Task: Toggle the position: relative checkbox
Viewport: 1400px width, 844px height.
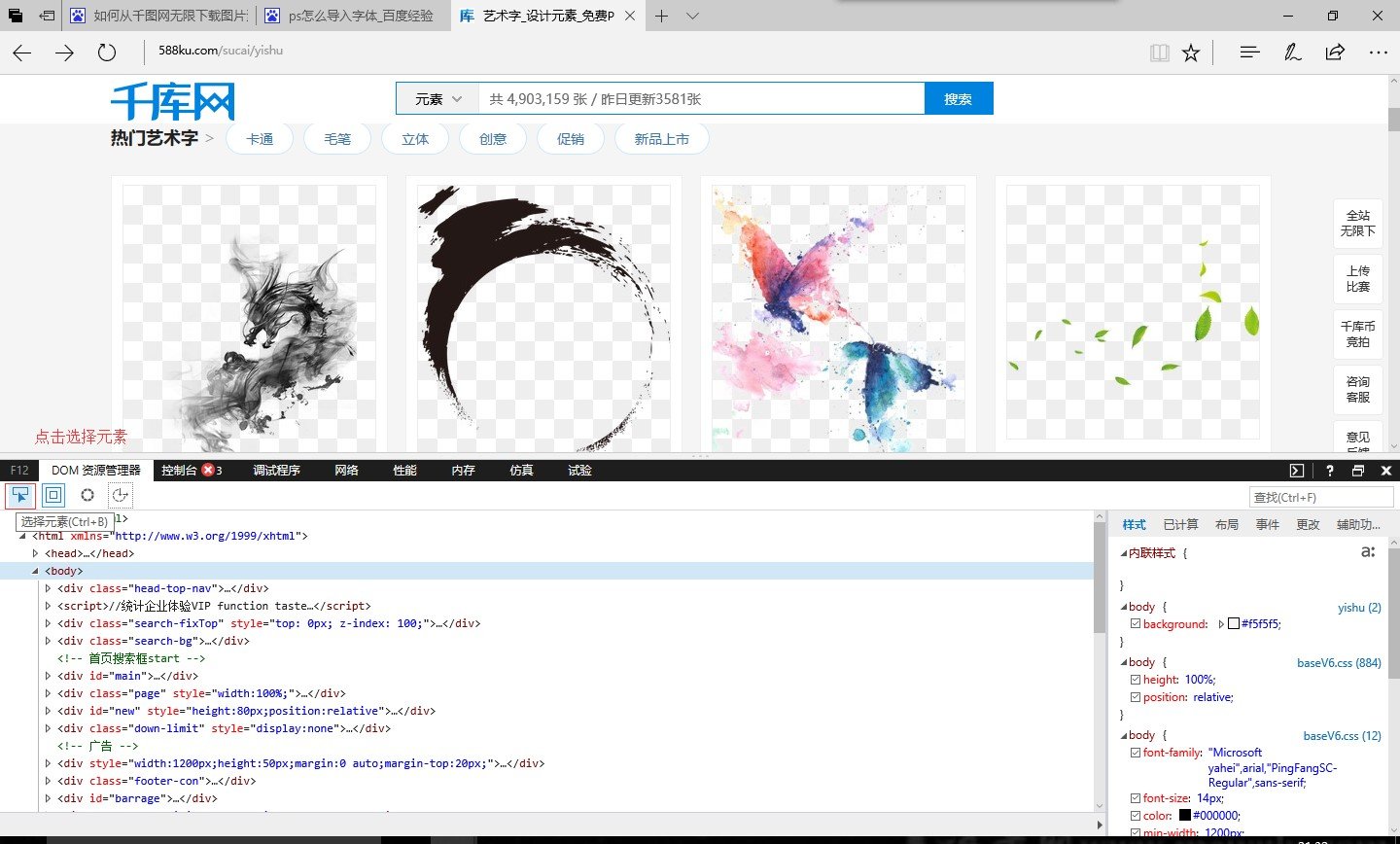Action: click(1136, 697)
